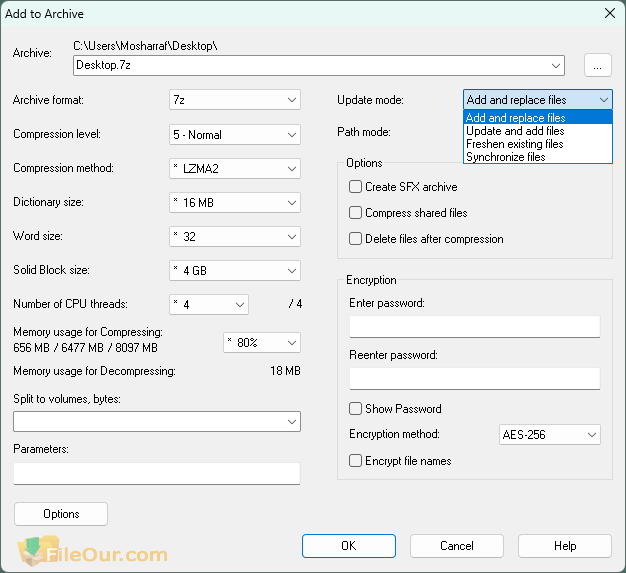Click the Parameters input field

tap(156, 474)
